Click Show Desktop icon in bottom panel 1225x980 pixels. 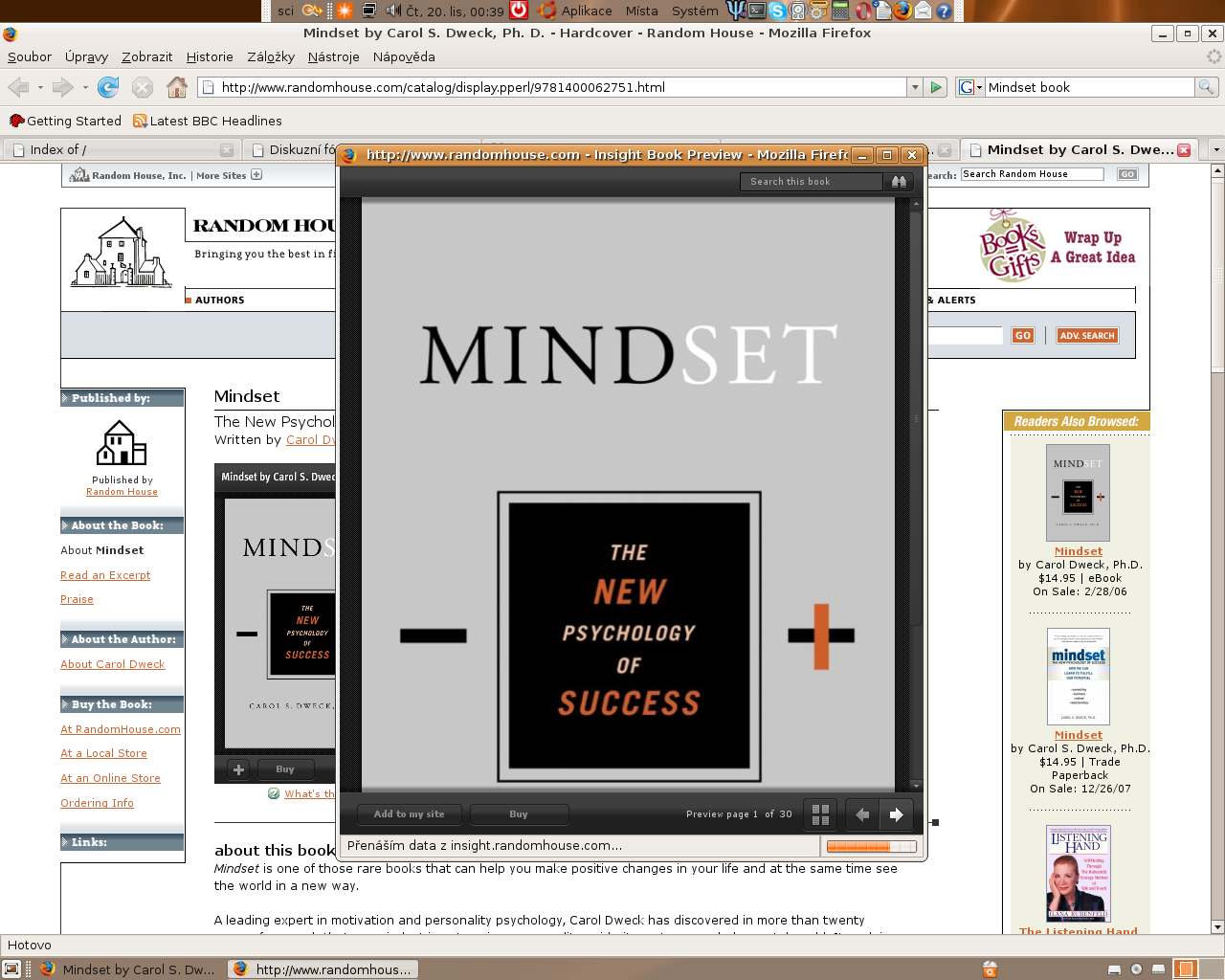pyautogui.click(x=12, y=969)
